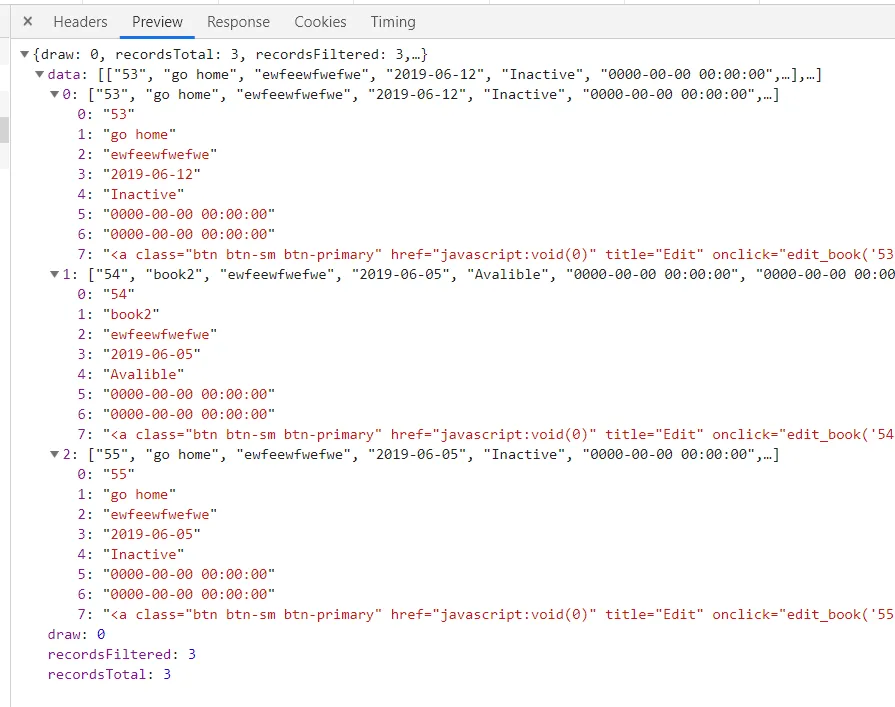
Task: Click the recordsFiltered: 3 property
Action: (x=122, y=655)
